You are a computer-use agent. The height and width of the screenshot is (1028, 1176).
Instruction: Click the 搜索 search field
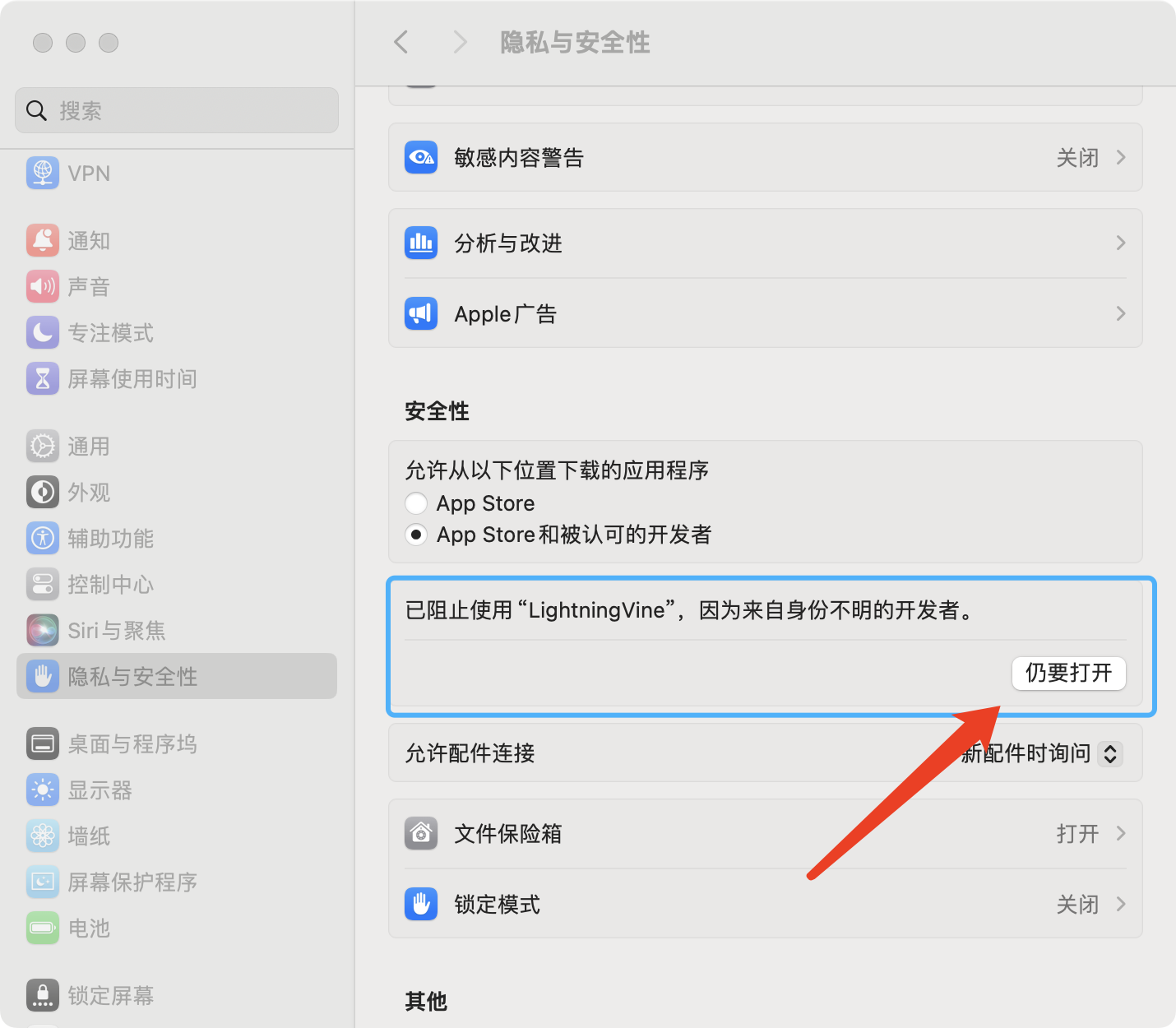177,110
